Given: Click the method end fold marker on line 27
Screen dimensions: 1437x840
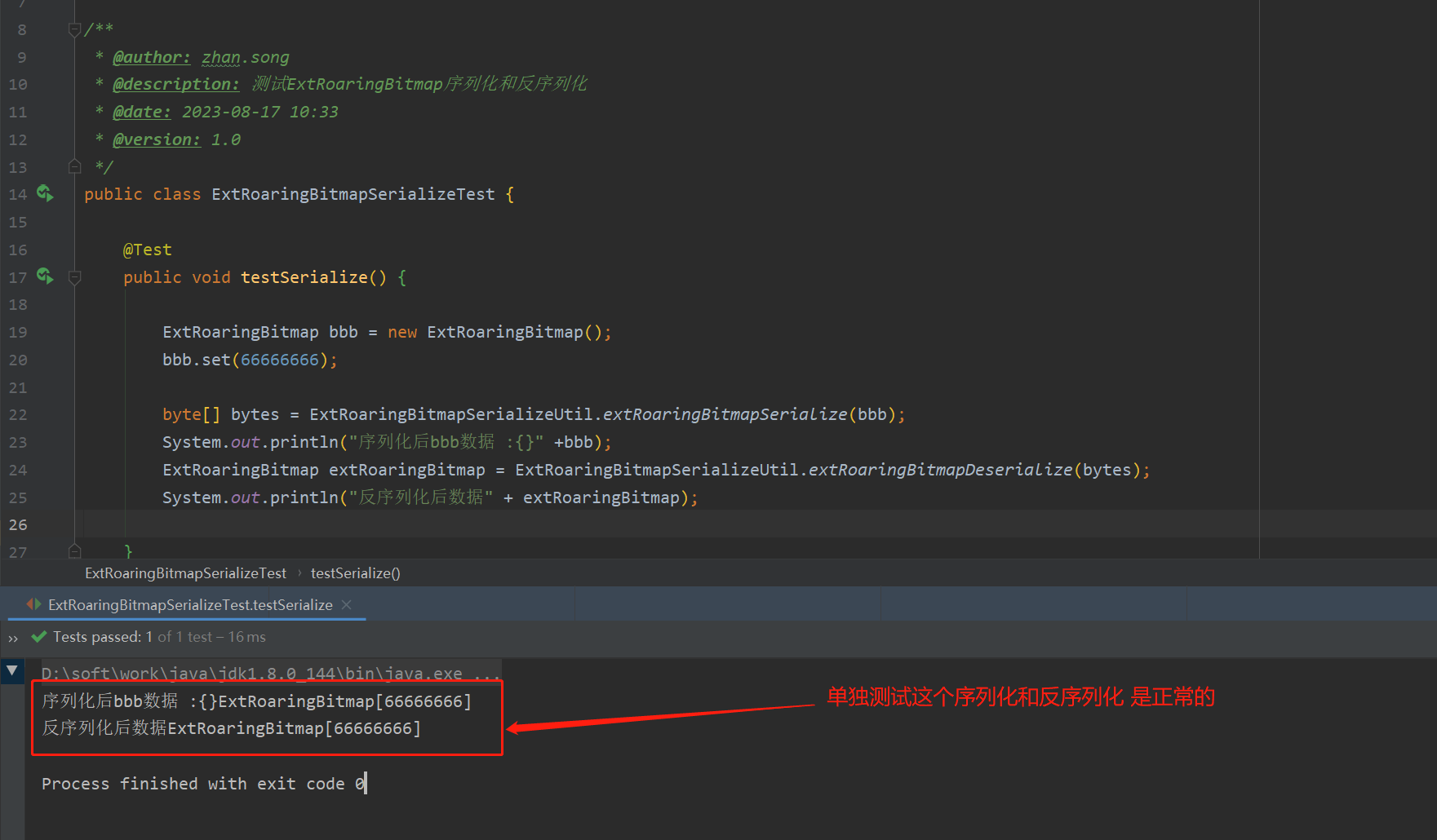Looking at the screenshot, I should pos(74,551).
